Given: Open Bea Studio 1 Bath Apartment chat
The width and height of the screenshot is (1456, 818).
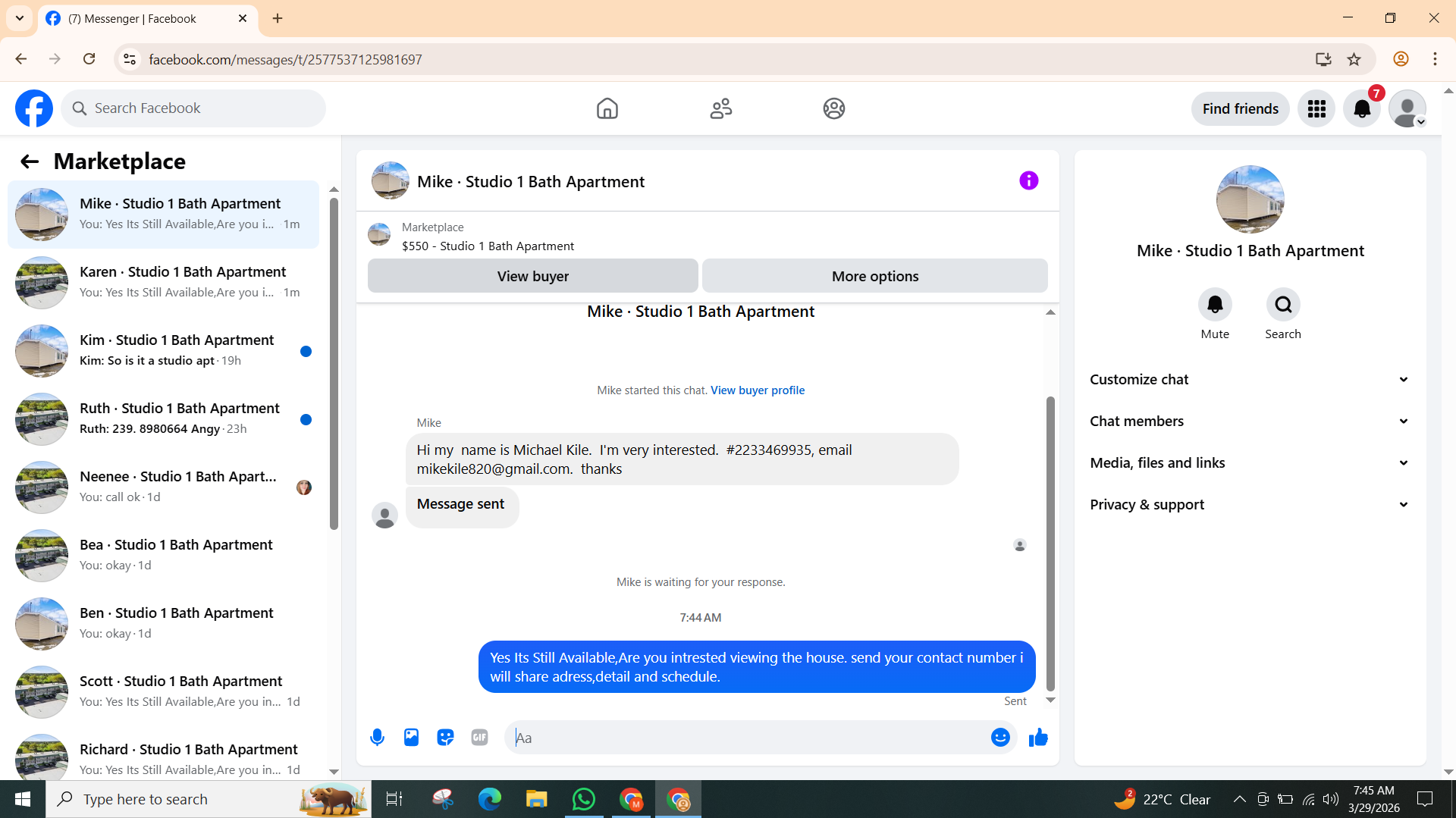Looking at the screenshot, I should pos(163,556).
